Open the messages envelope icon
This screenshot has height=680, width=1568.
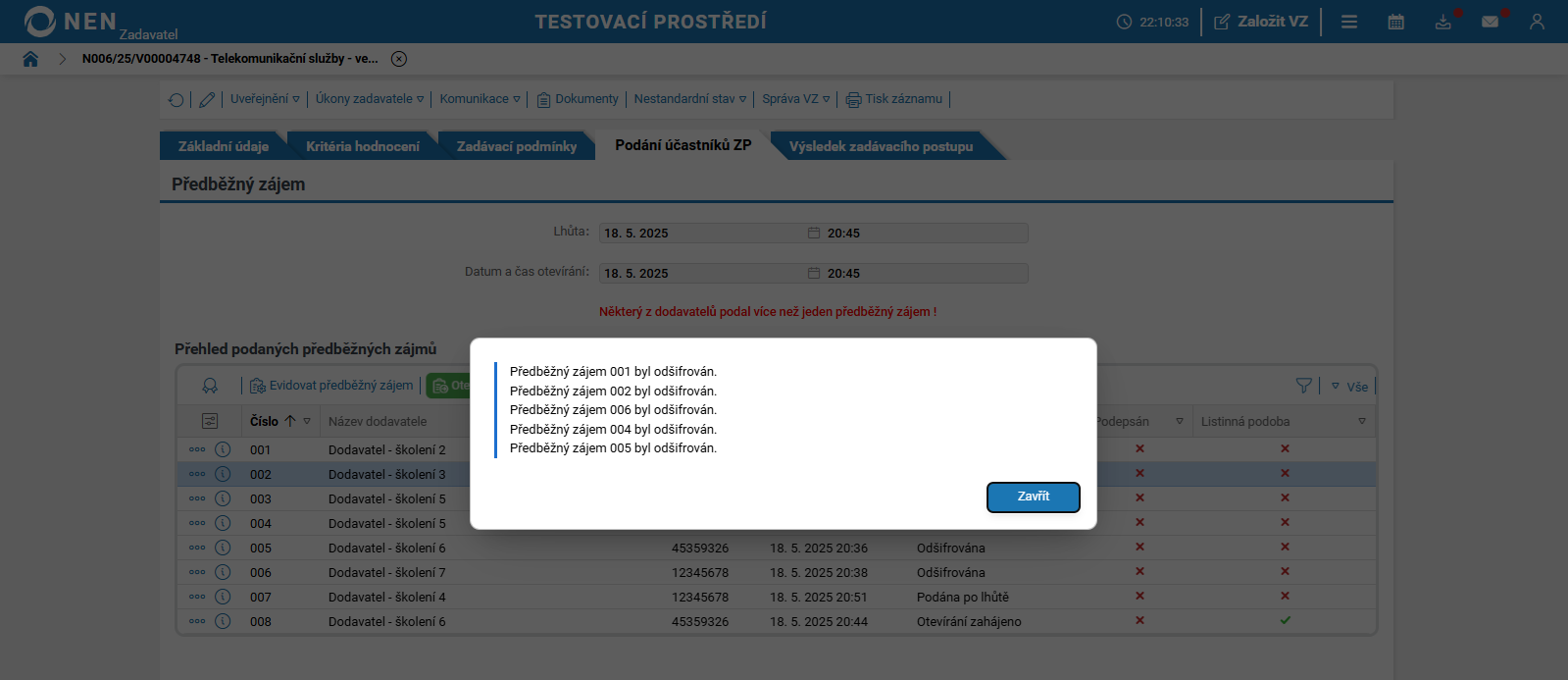click(x=1491, y=22)
